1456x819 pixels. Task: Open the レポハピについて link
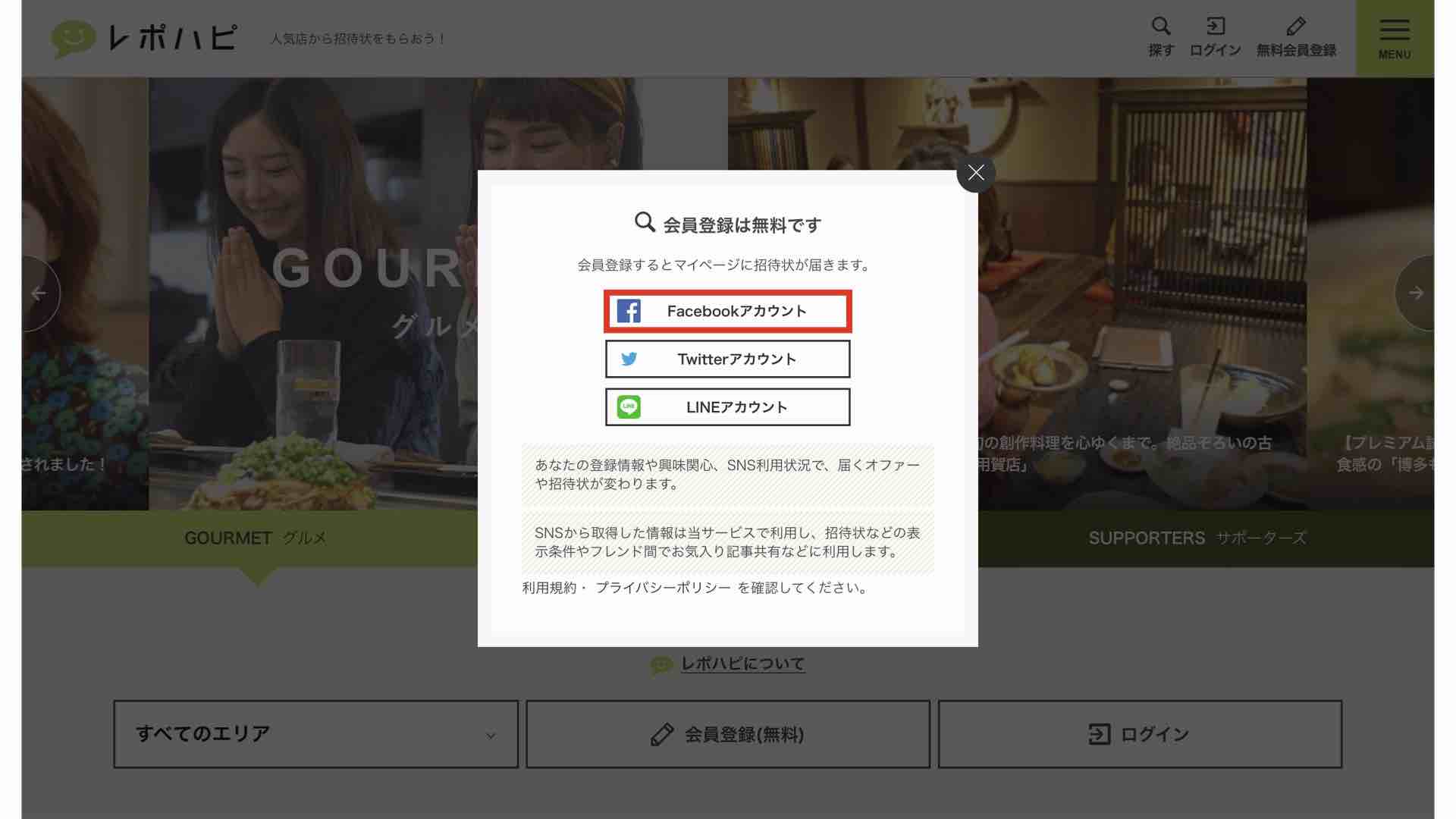[742, 664]
